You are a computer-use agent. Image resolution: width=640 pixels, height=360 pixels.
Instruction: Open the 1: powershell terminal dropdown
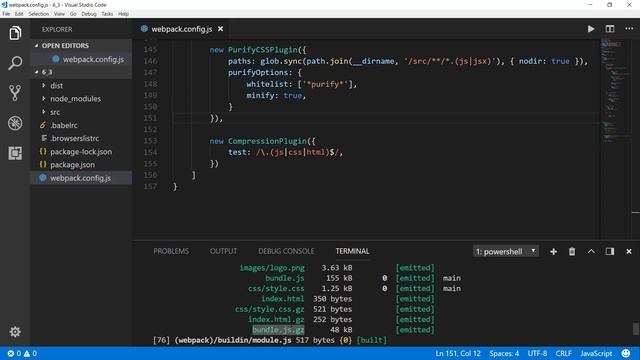click(x=505, y=251)
